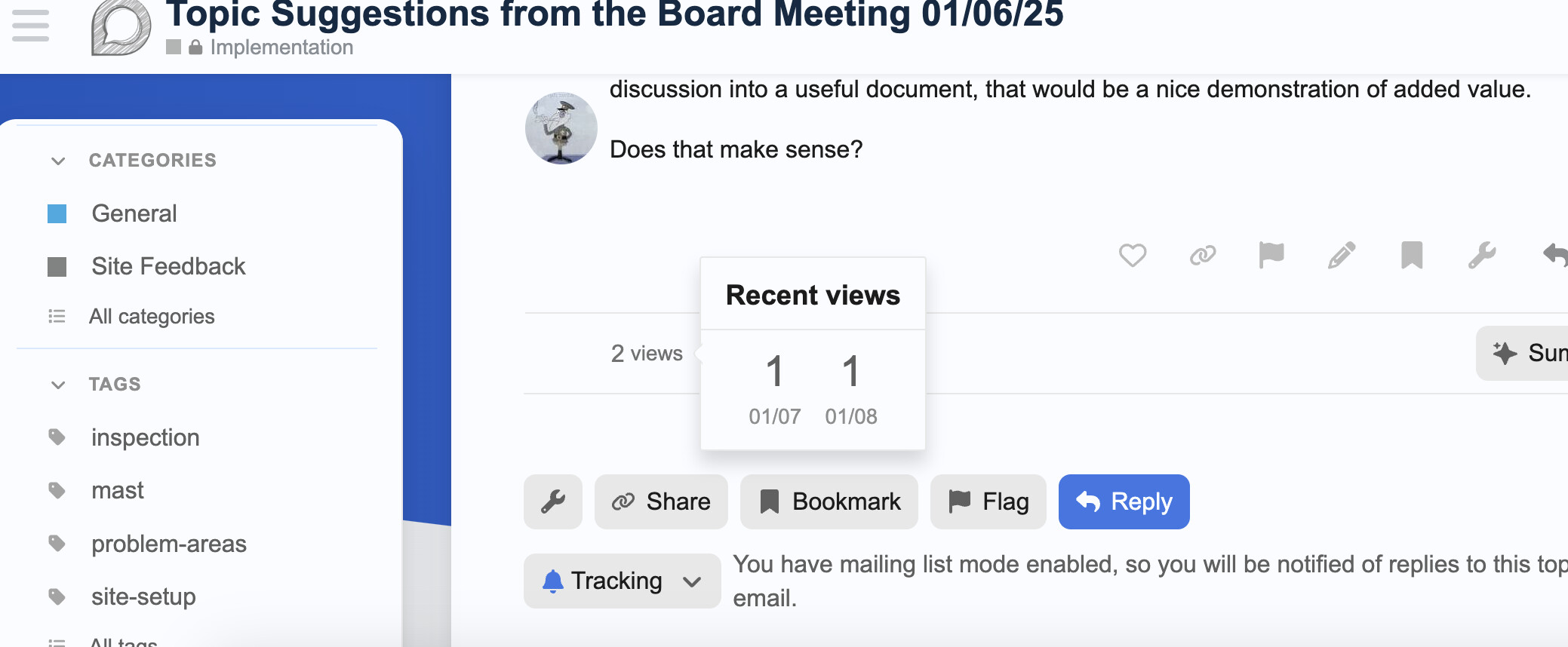
Task: Flag this post using the post flag icon
Action: click(x=1271, y=256)
